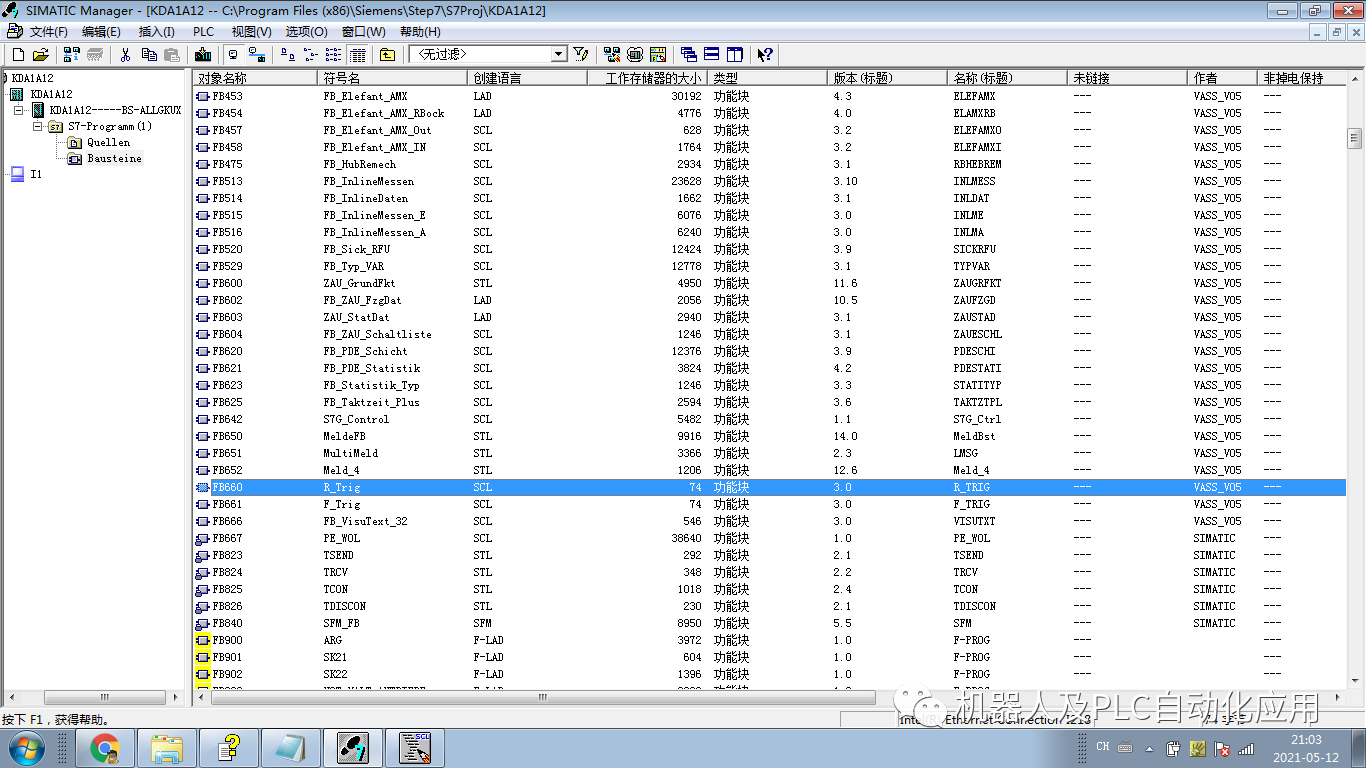Collapse the KDA1A12-----BS-ALLGKUX tree node
Image resolution: width=1366 pixels, height=768 pixels.
coord(19,110)
